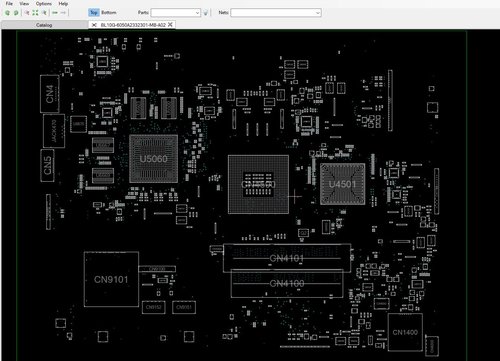500x361 pixels.
Task: Open the Options menu
Action: tap(44, 3)
